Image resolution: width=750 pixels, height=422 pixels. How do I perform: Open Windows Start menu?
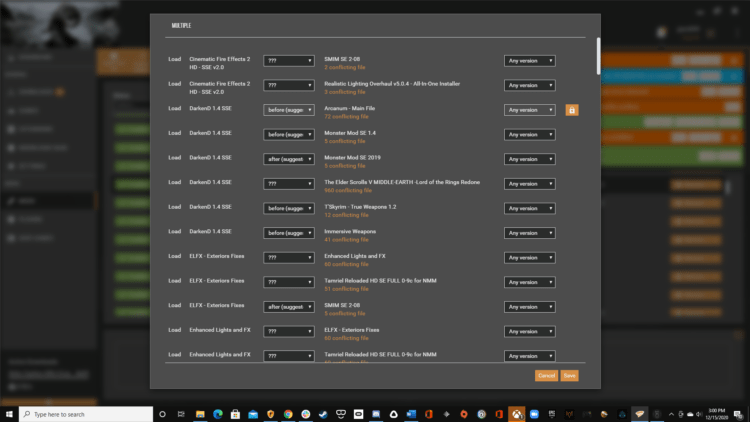coord(9,414)
